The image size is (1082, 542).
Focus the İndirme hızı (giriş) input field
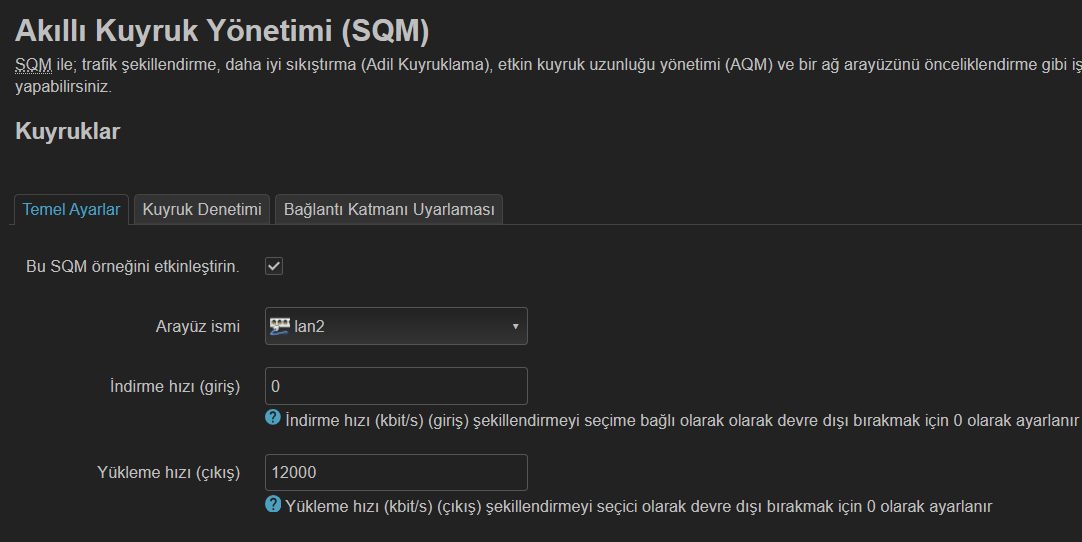point(396,386)
